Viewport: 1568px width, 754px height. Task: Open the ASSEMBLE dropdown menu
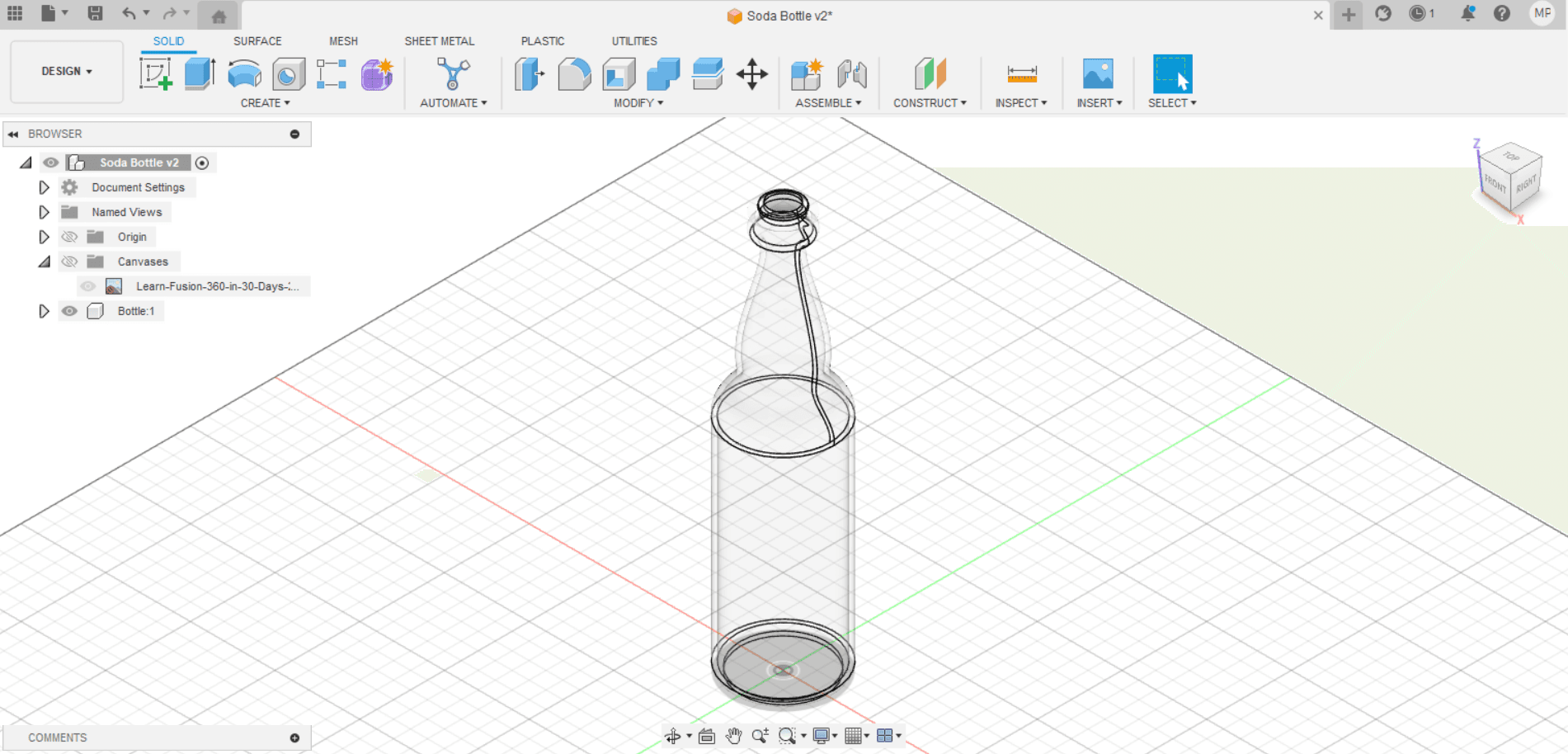(828, 103)
